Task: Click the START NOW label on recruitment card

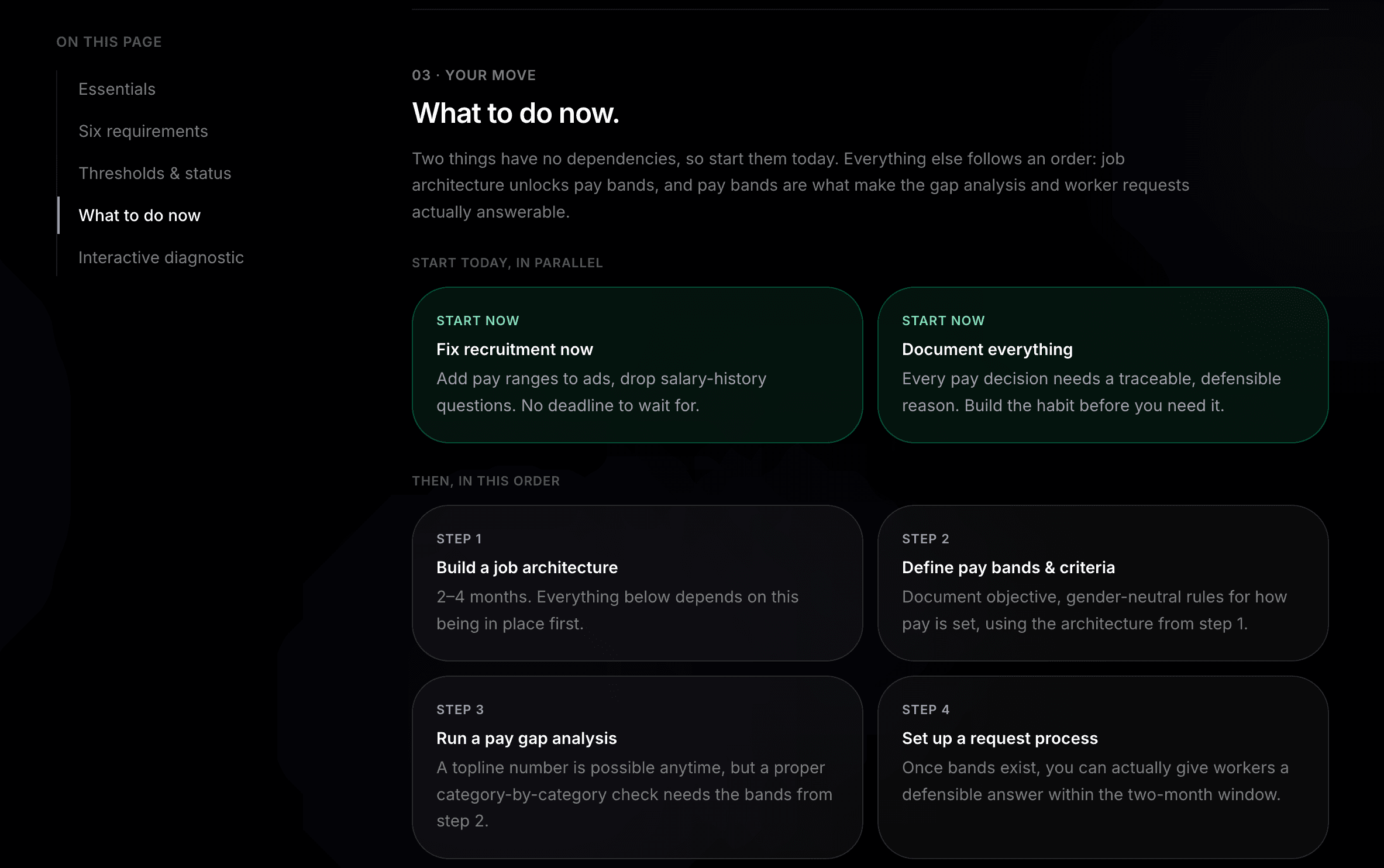Action: (478, 321)
